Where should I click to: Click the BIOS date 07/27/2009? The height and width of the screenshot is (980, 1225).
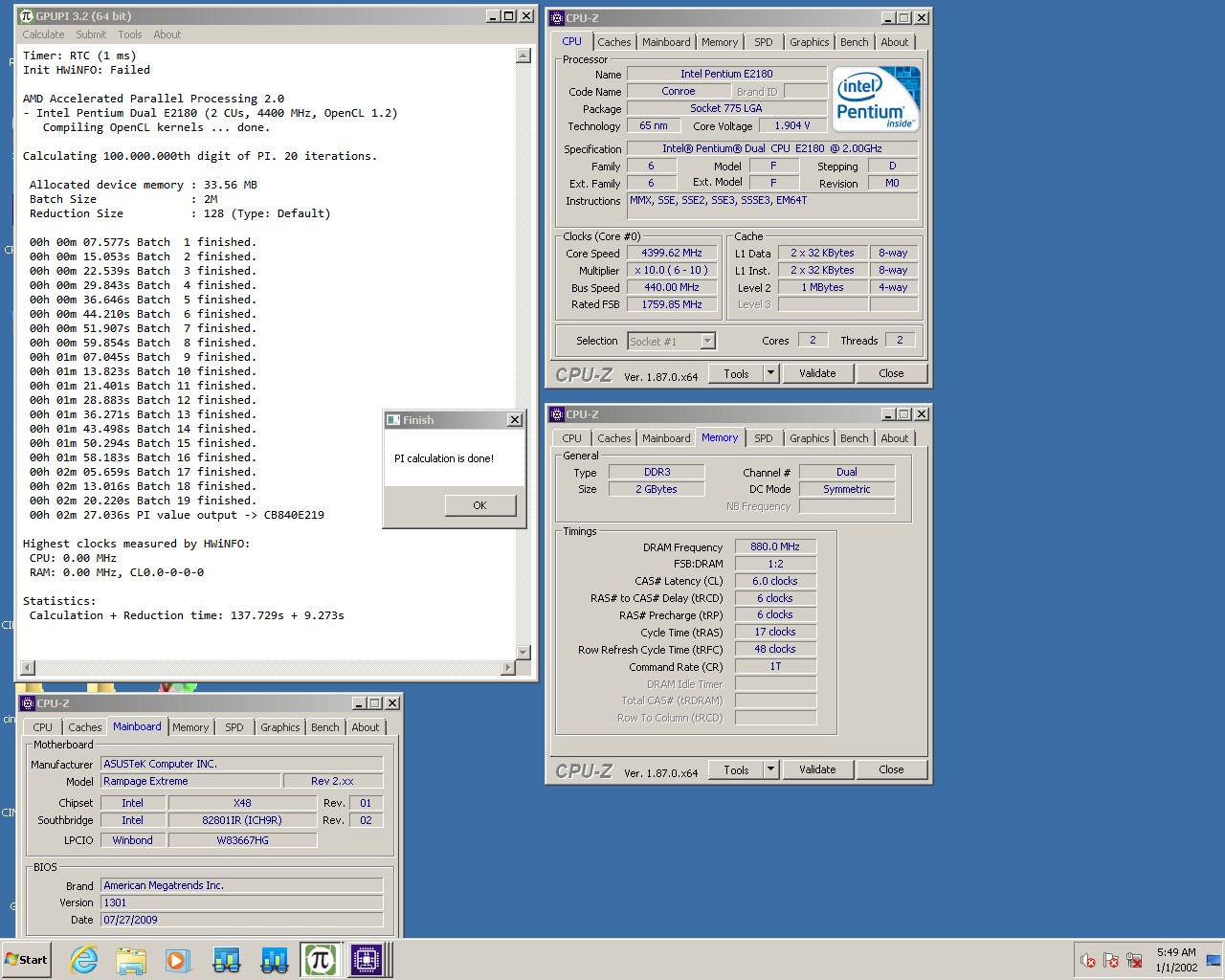[242, 920]
